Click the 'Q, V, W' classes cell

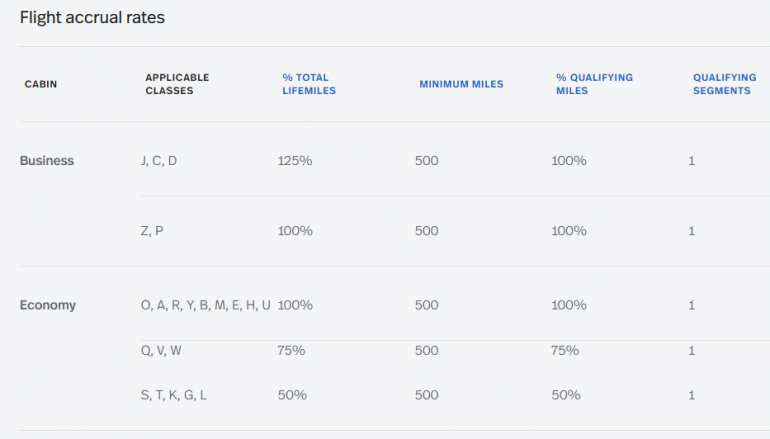tap(161, 350)
